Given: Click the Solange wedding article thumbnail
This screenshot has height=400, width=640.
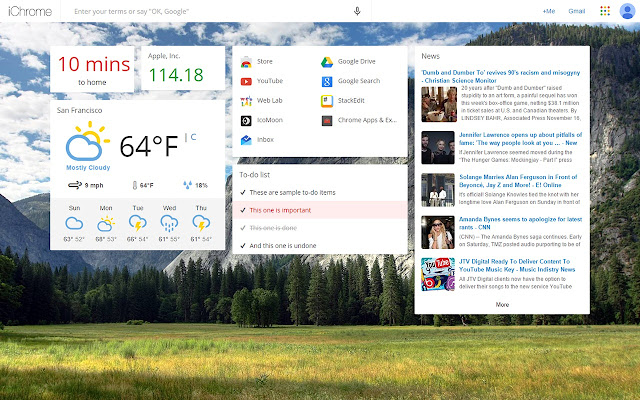Looking at the screenshot, I should [438, 190].
